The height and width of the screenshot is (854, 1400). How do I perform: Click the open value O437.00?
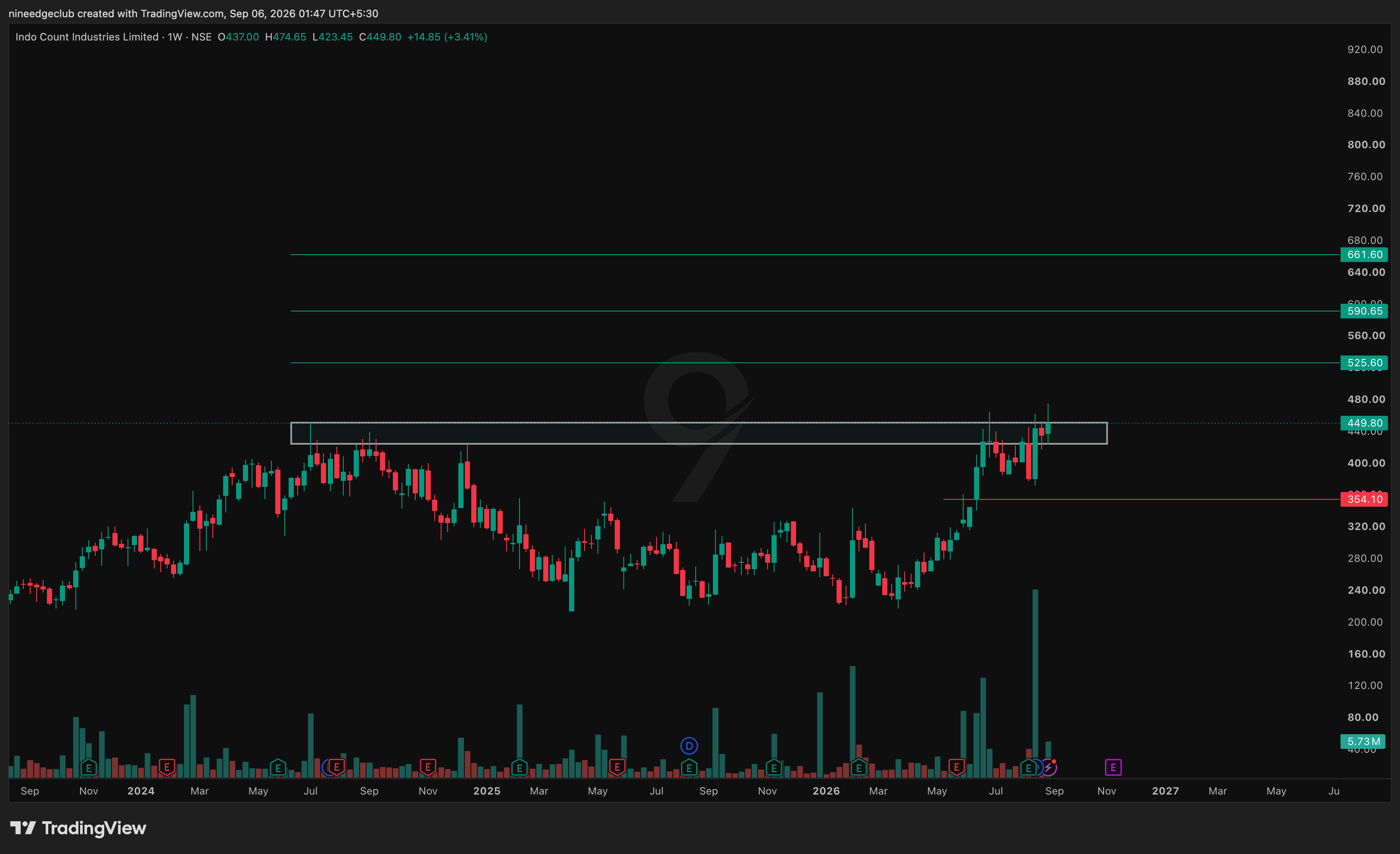pyautogui.click(x=238, y=37)
